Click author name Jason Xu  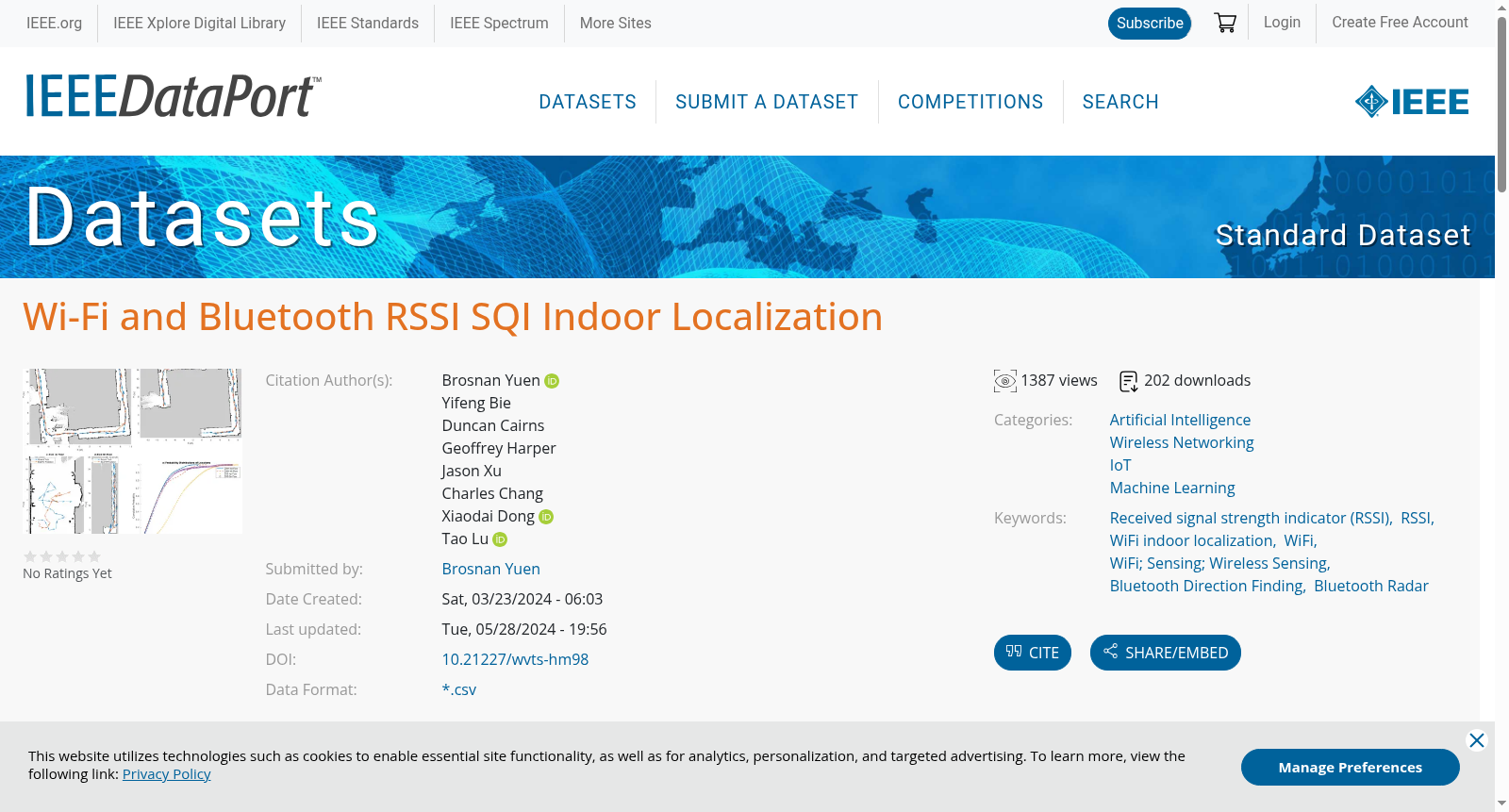click(472, 472)
